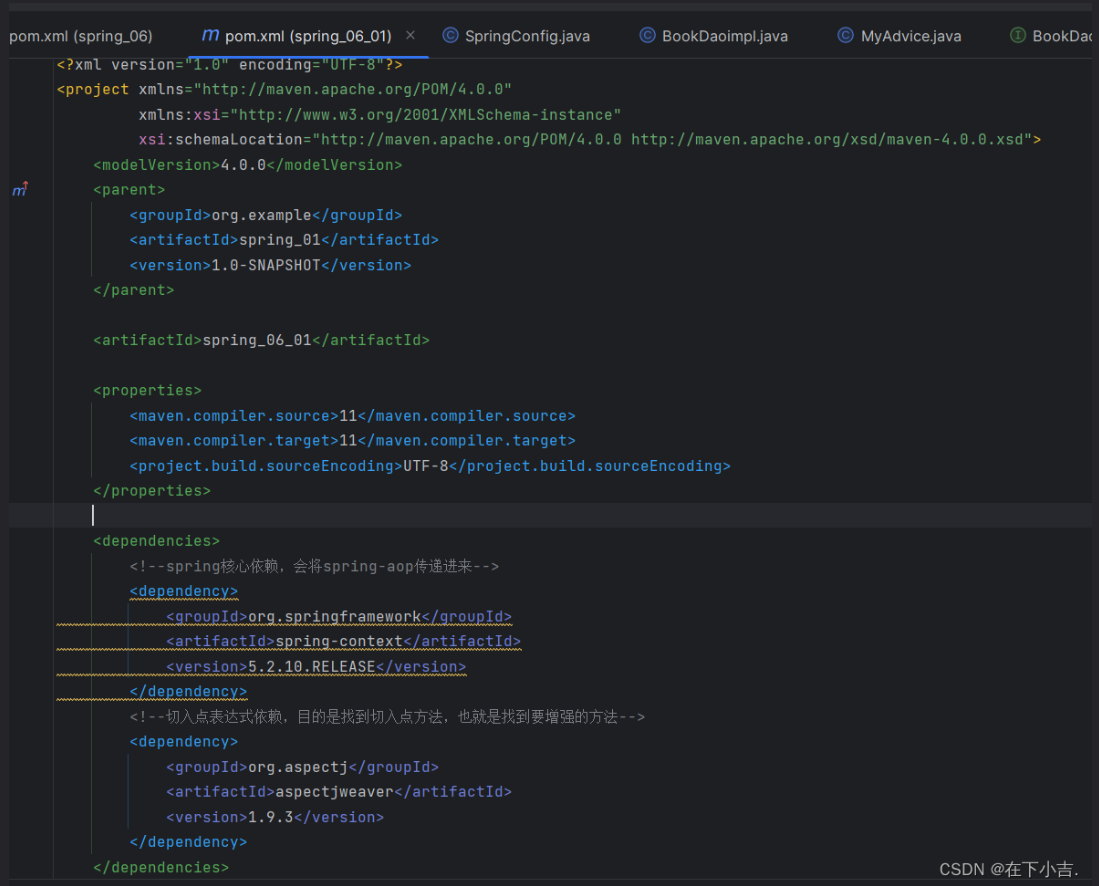Click the modelVersion 4.0.0 line
The width and height of the screenshot is (1099, 886).
click(247, 165)
